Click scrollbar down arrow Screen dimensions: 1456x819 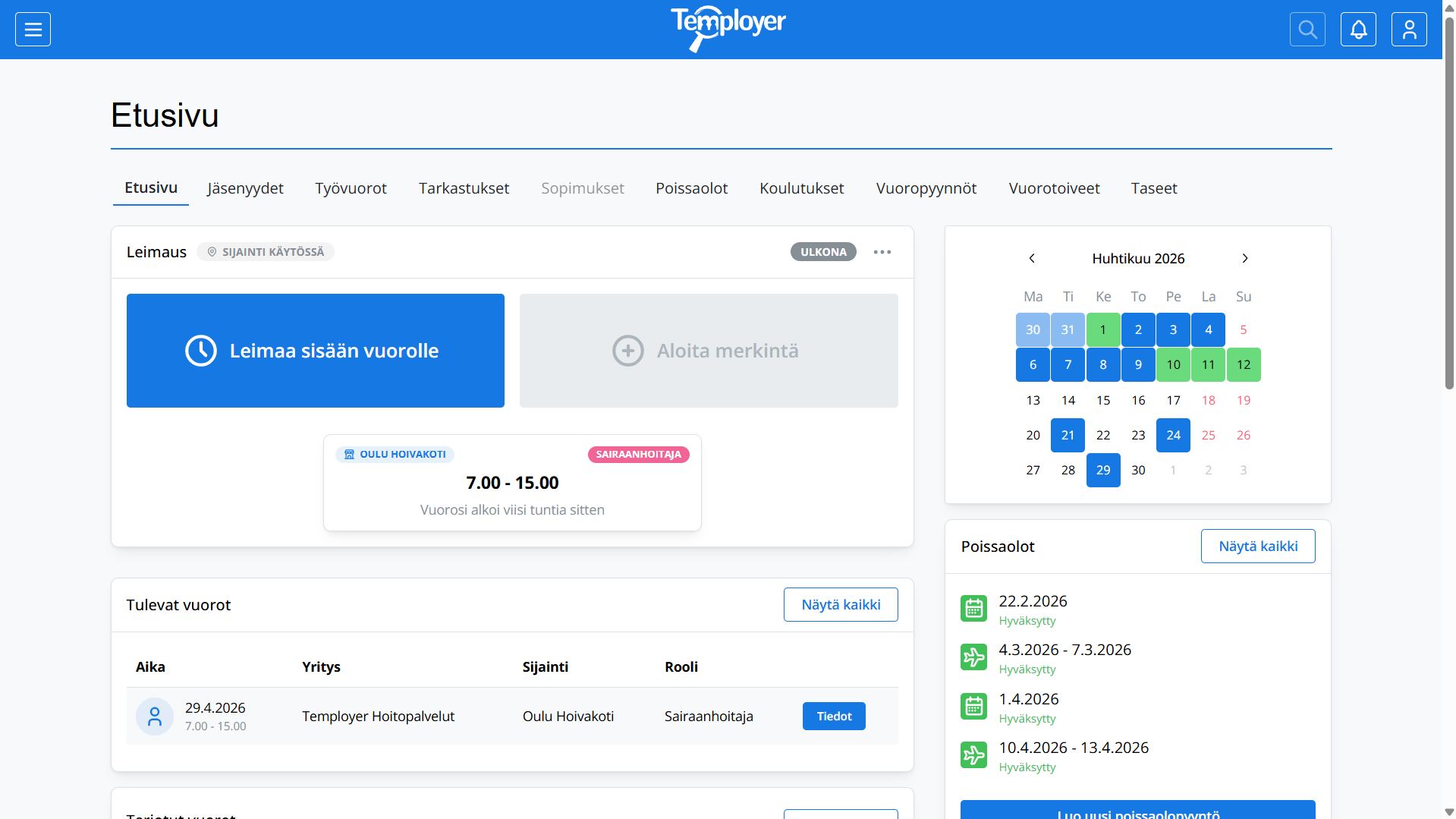click(x=1449, y=812)
